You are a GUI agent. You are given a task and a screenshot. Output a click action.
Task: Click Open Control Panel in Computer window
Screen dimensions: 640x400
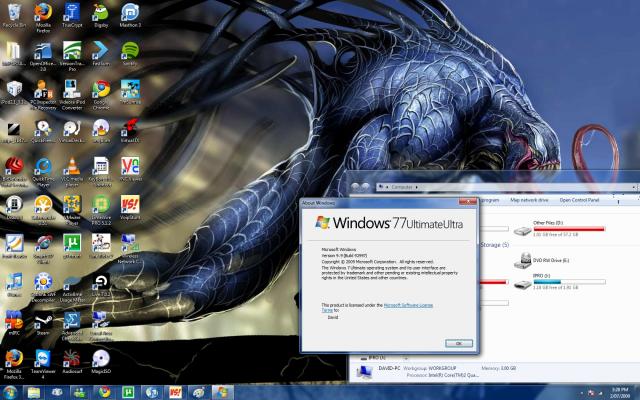click(x=579, y=200)
